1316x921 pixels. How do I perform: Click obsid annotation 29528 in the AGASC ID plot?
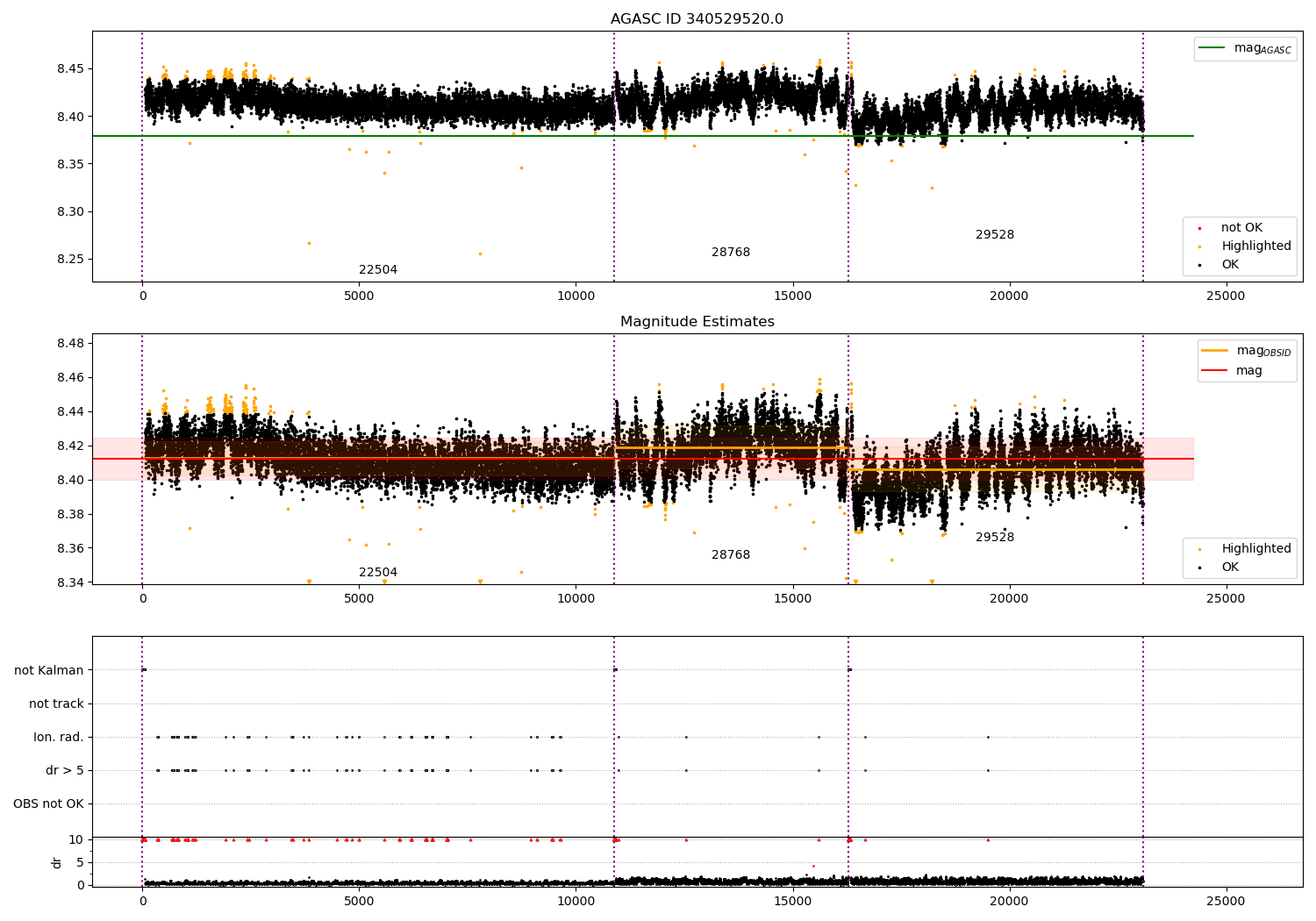(995, 235)
